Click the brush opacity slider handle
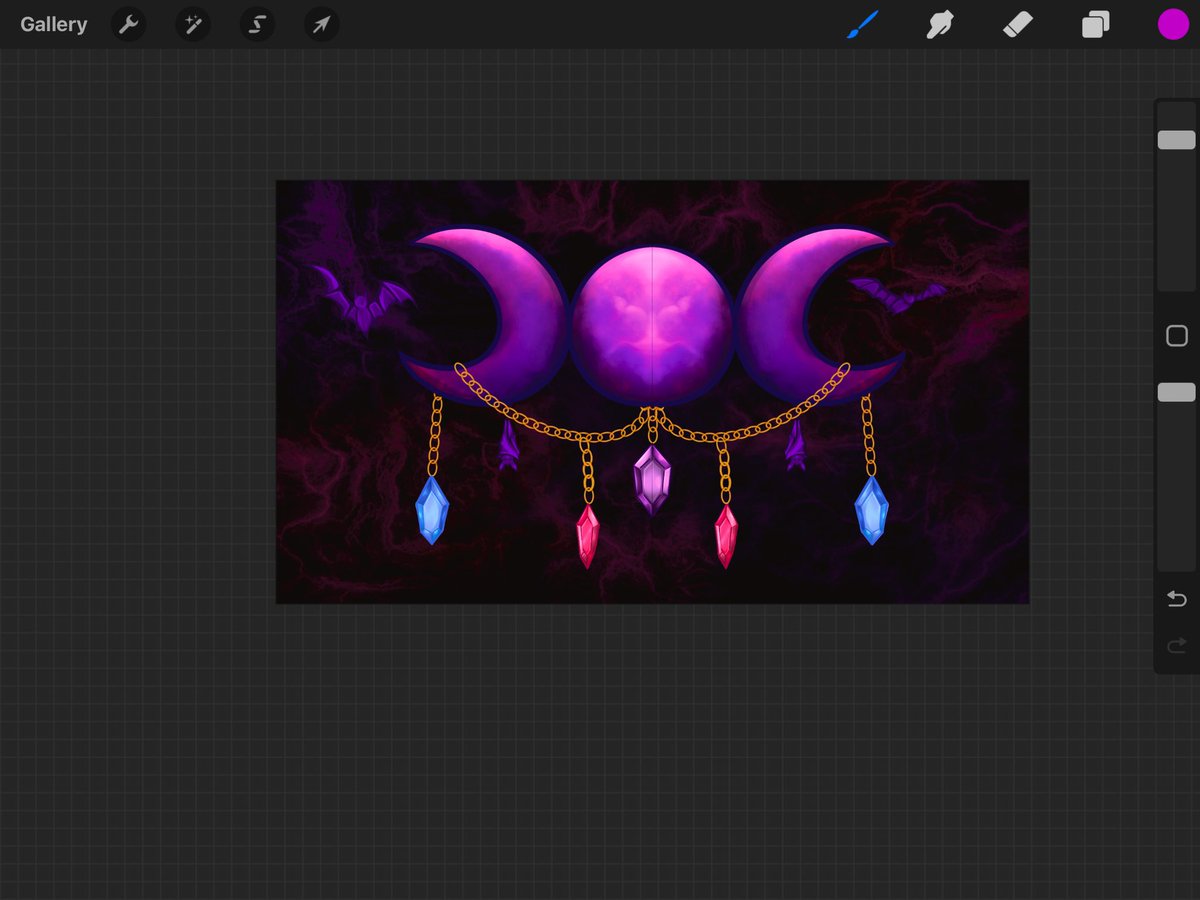Viewport: 1200px width, 900px height. click(x=1176, y=392)
